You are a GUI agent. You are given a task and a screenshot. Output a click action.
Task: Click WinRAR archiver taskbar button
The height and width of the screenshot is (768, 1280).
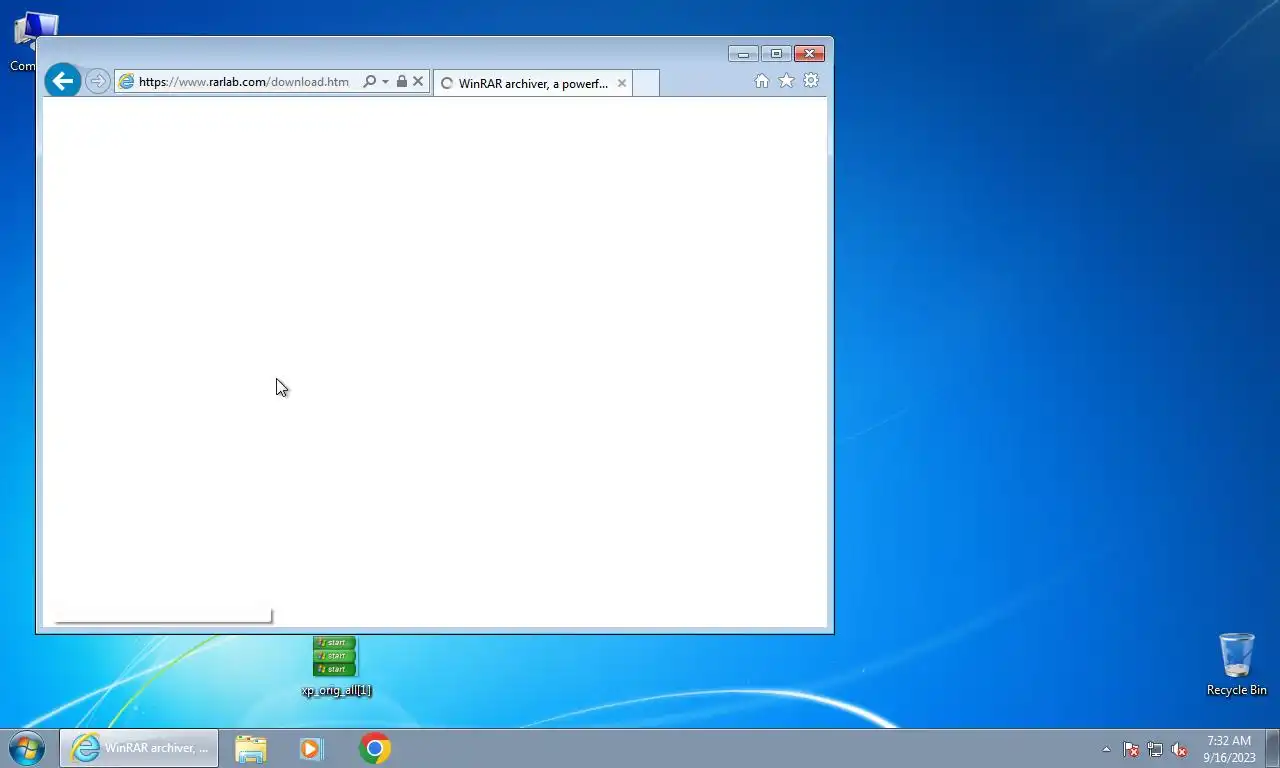139,748
